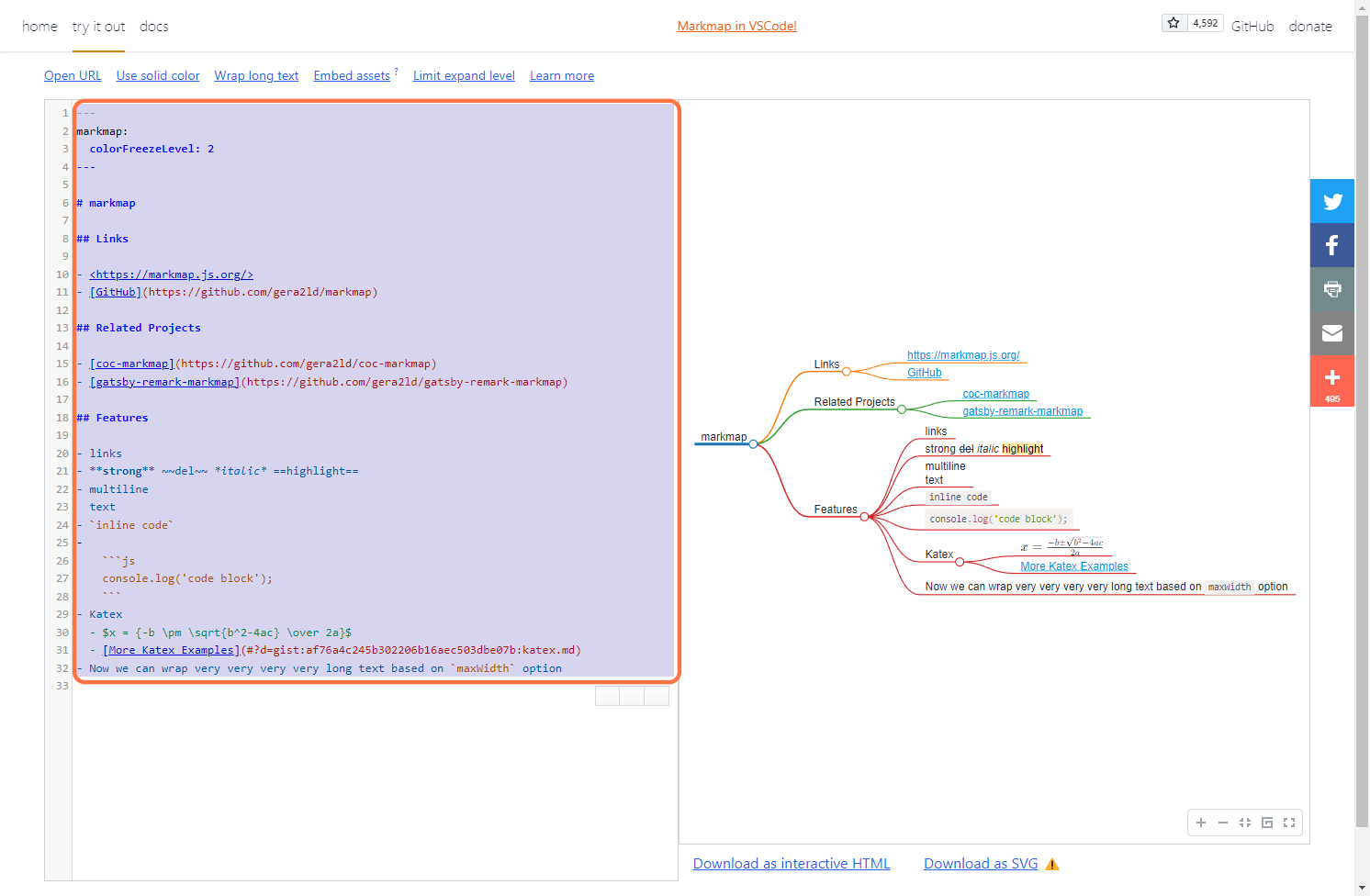The image size is (1370, 896).
Task: Download as interactive HTML
Action: pos(792,864)
